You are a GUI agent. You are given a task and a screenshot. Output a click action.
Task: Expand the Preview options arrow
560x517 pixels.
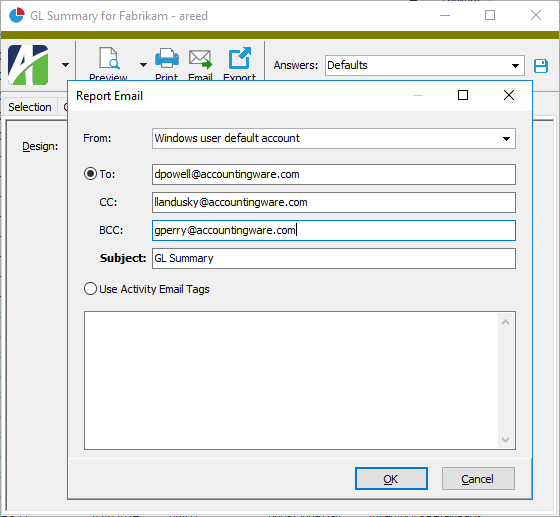(x=143, y=65)
